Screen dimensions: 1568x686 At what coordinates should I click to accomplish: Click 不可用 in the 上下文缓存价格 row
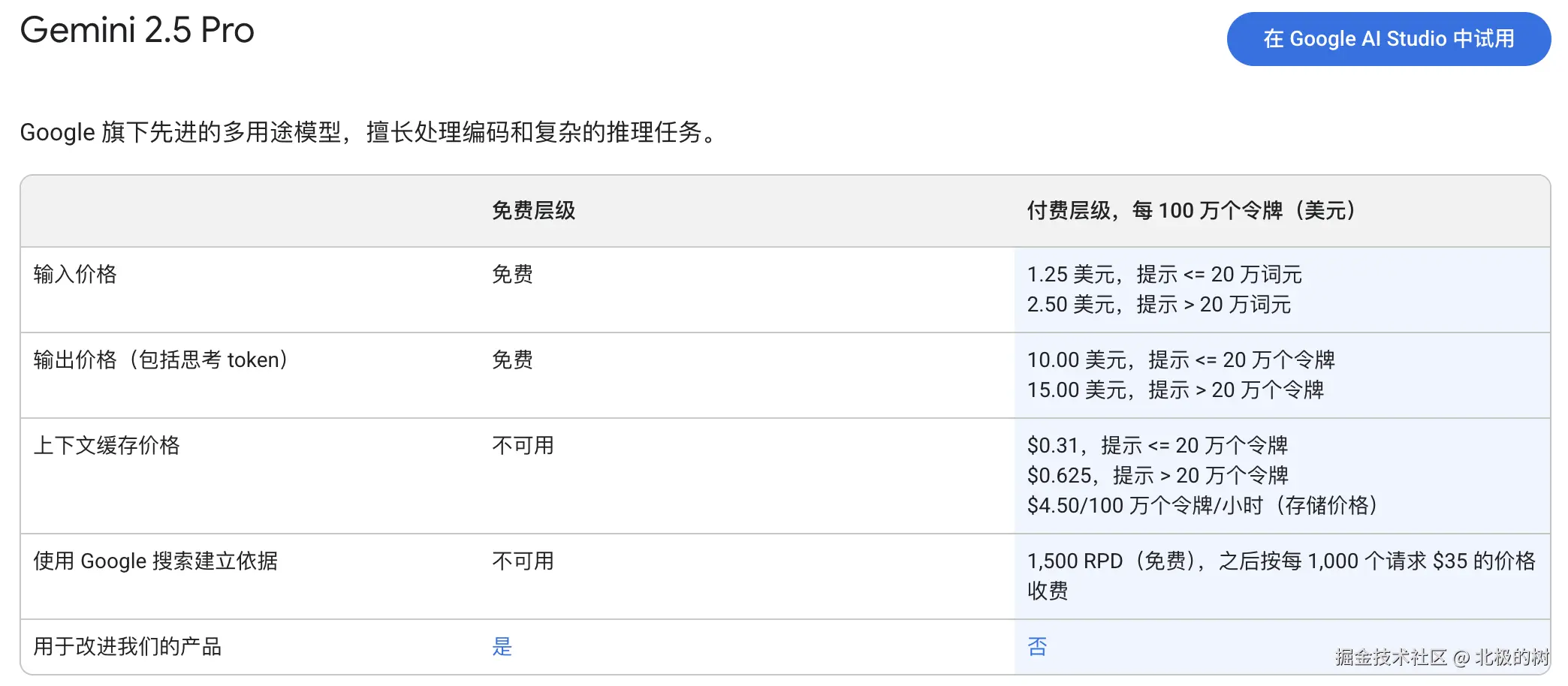click(x=523, y=446)
